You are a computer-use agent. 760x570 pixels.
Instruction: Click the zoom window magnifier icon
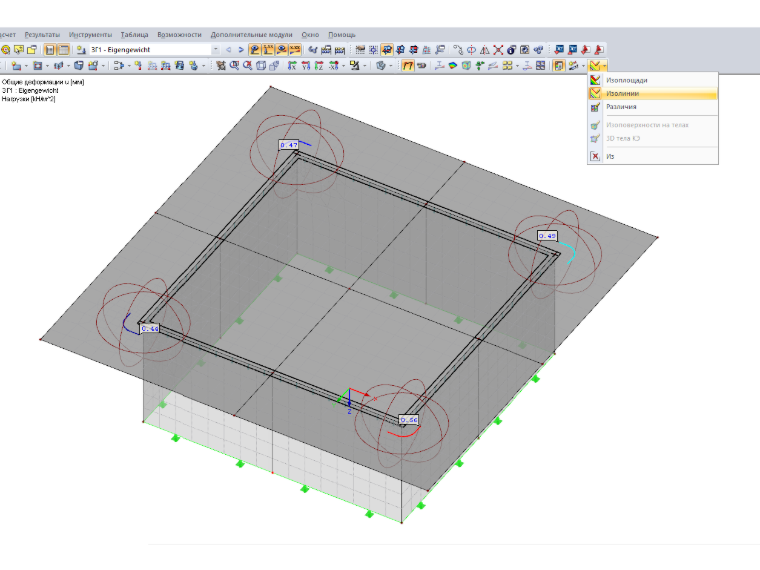(235, 65)
